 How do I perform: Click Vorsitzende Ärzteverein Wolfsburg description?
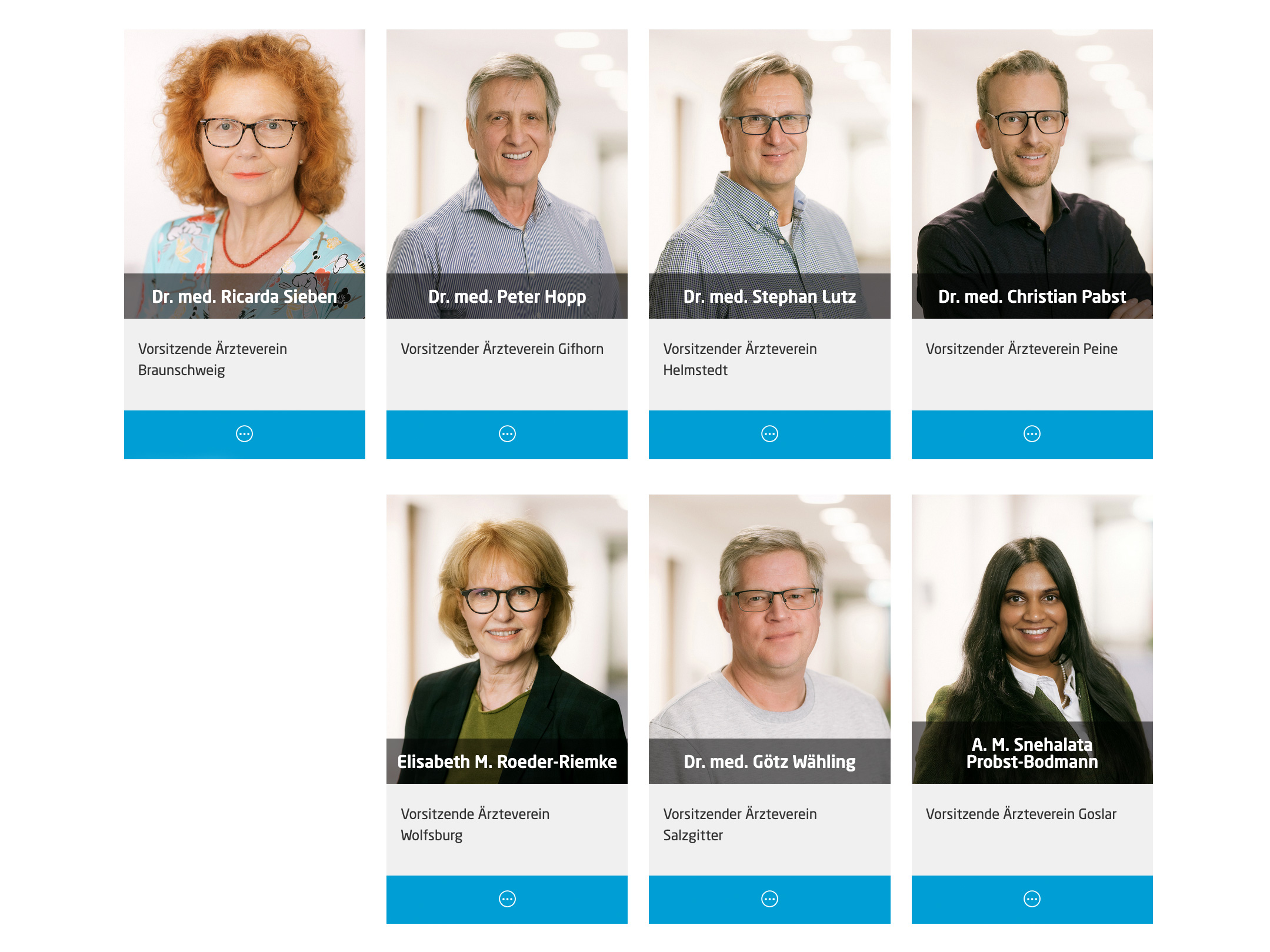tap(475, 824)
